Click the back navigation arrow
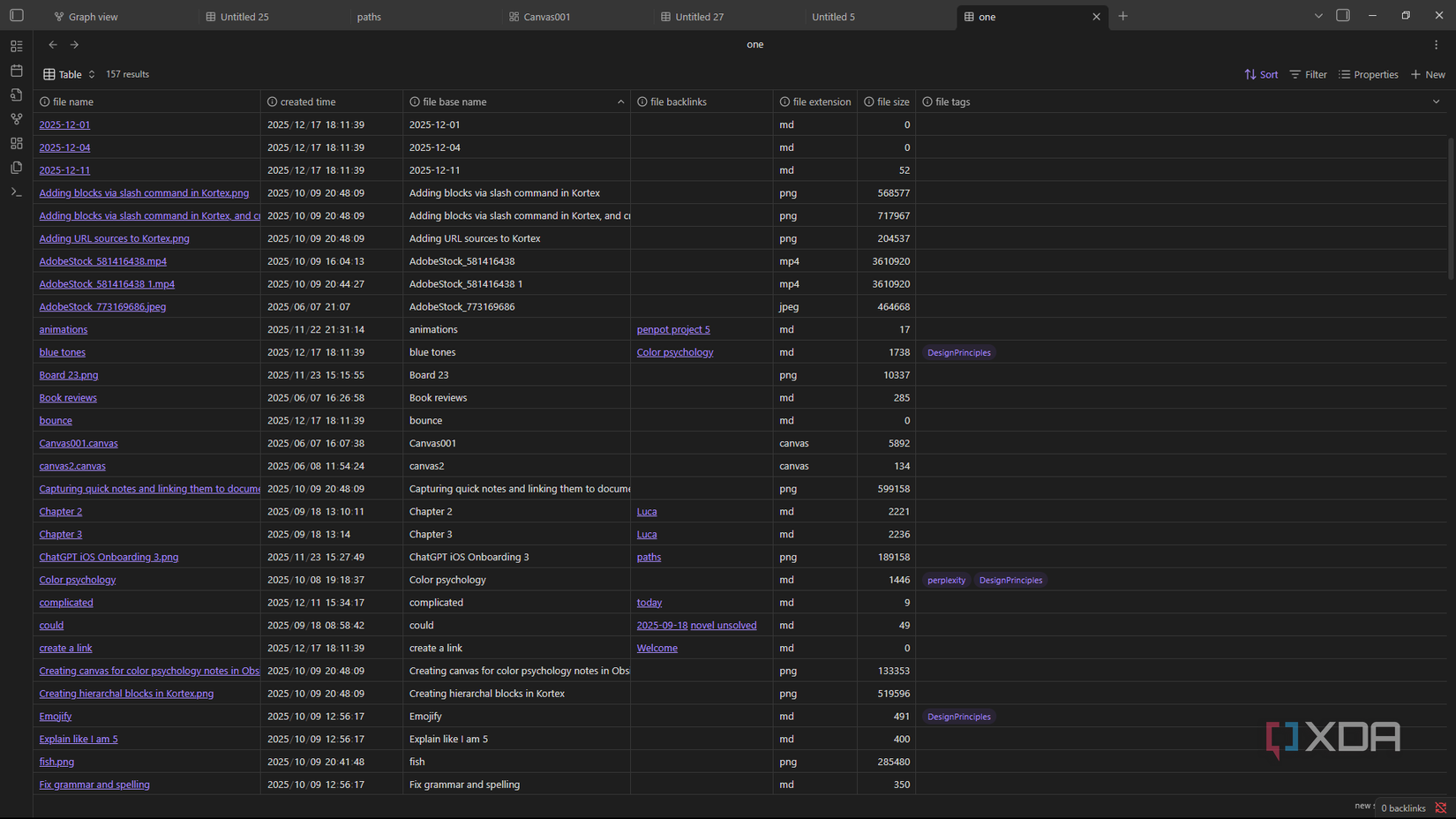The width and height of the screenshot is (1456, 819). pos(52,44)
